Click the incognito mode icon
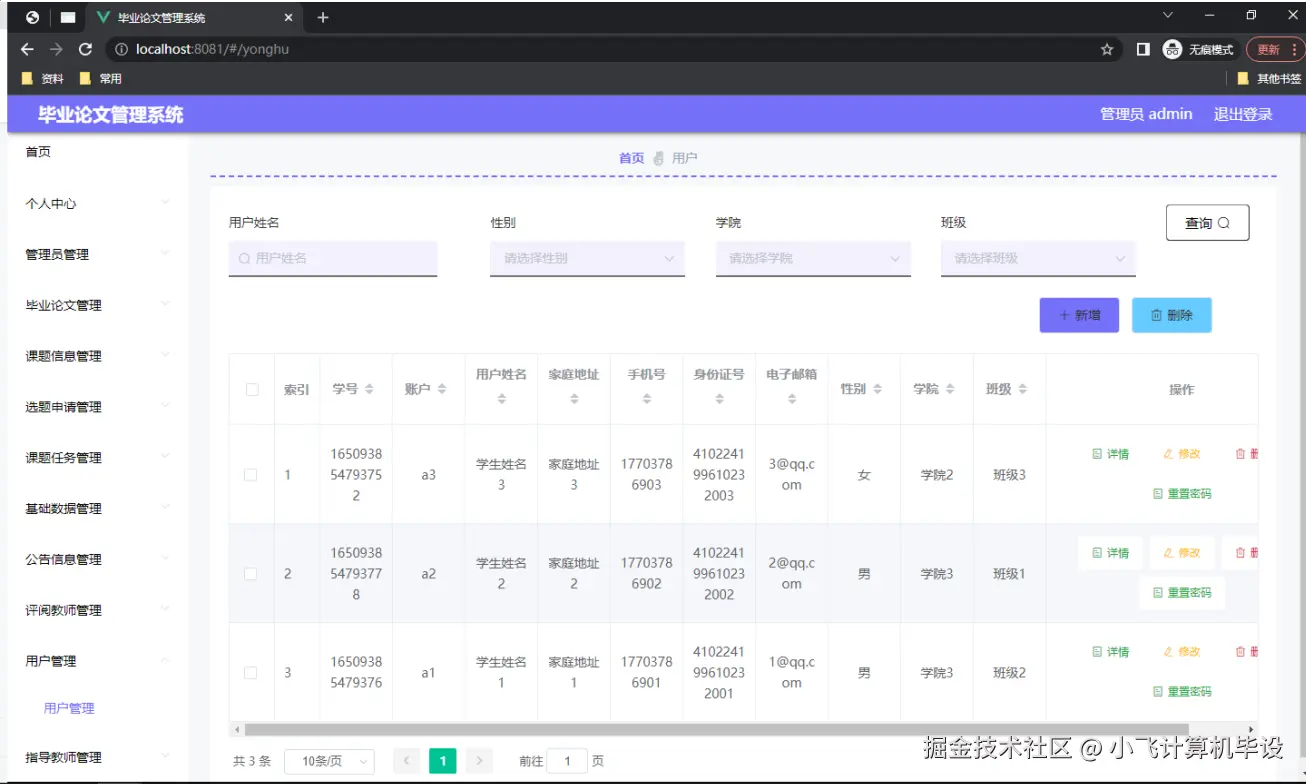Viewport: 1306px width, 784px height. pyautogui.click(x=1172, y=49)
